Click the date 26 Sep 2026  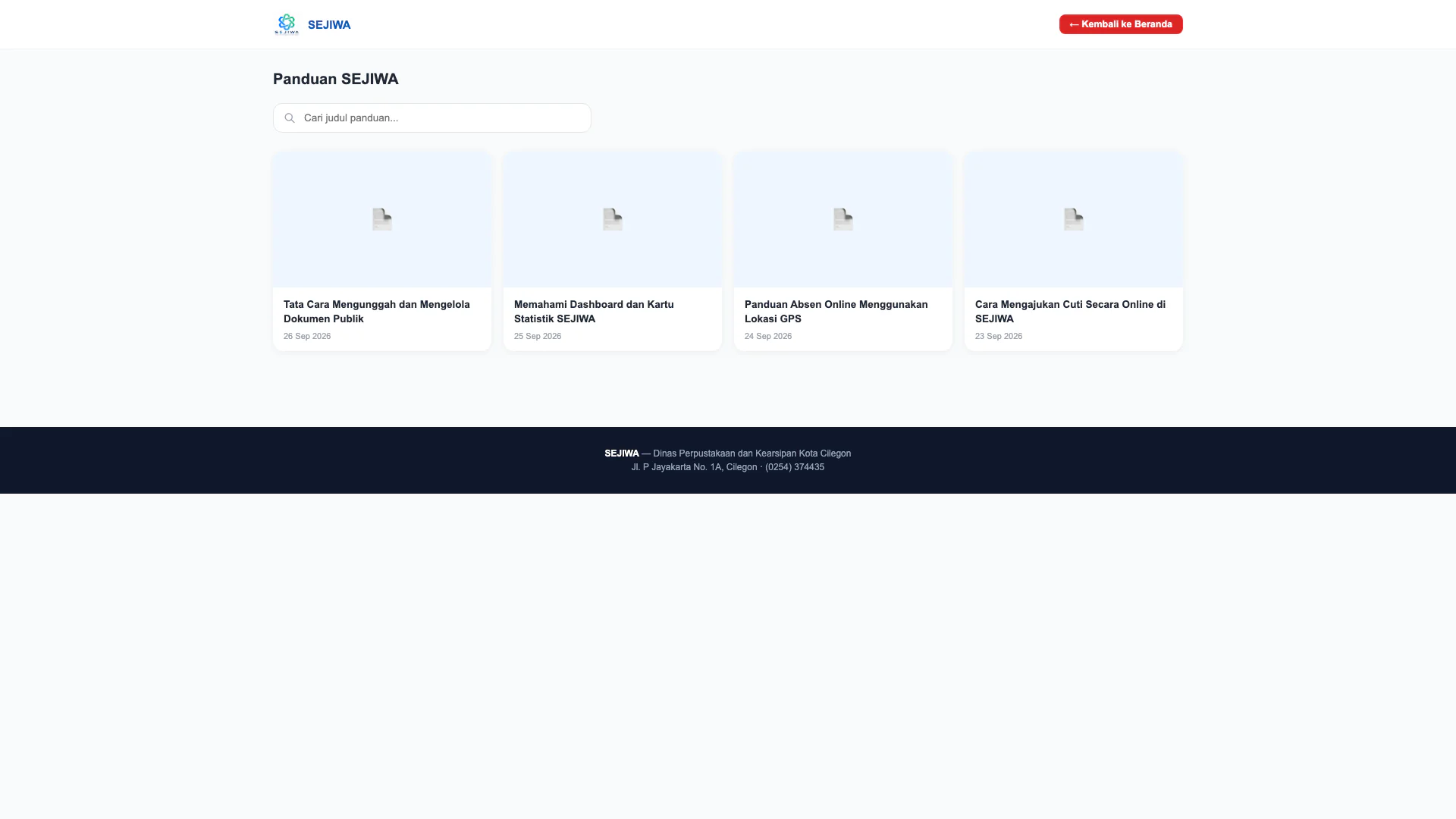[x=307, y=336]
